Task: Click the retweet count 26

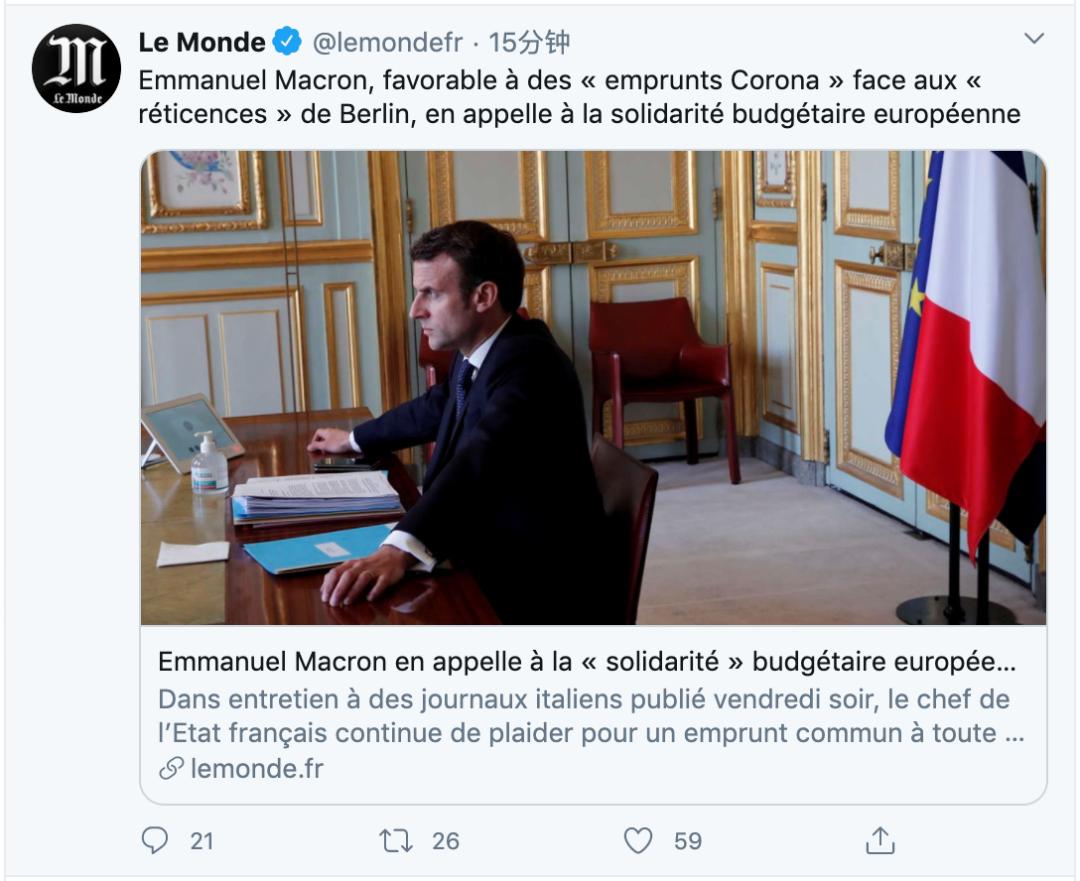Action: click(x=446, y=841)
